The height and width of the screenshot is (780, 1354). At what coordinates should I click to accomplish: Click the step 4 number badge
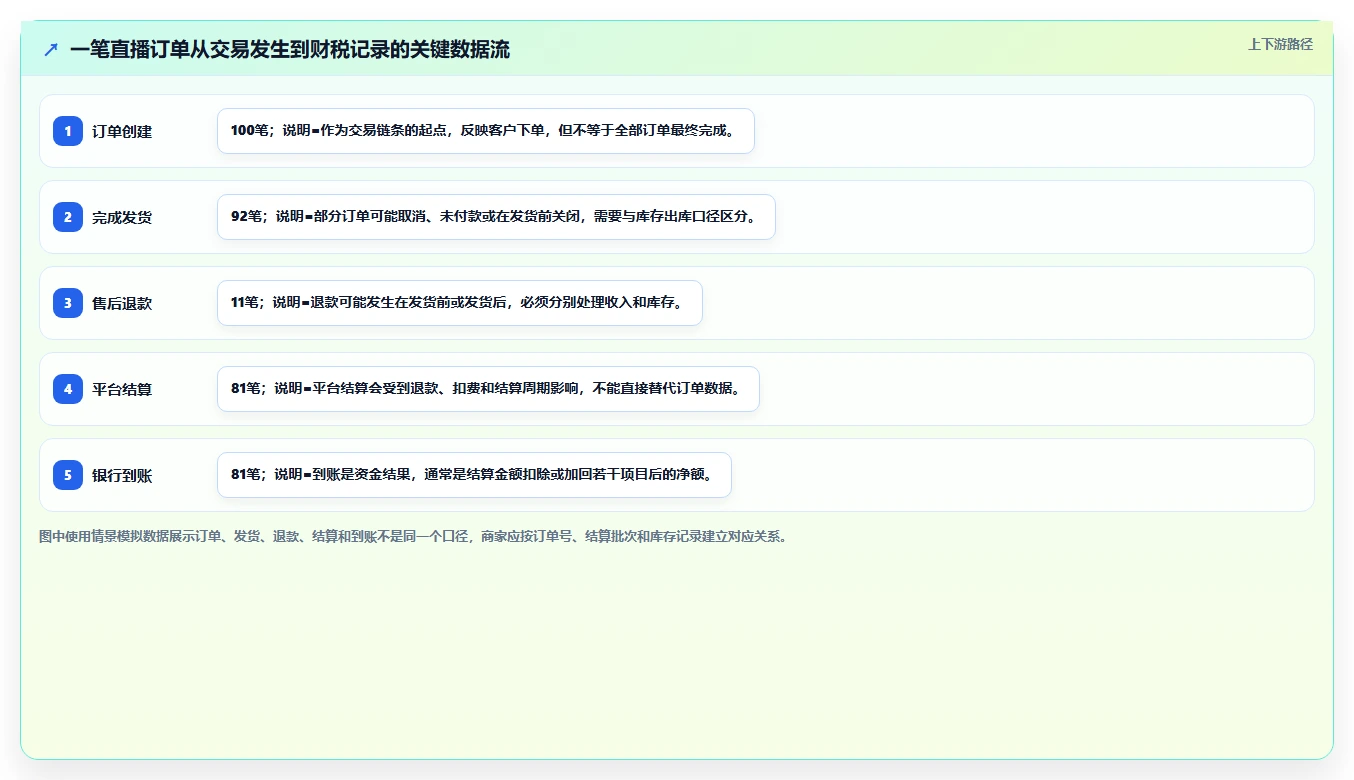click(x=68, y=389)
